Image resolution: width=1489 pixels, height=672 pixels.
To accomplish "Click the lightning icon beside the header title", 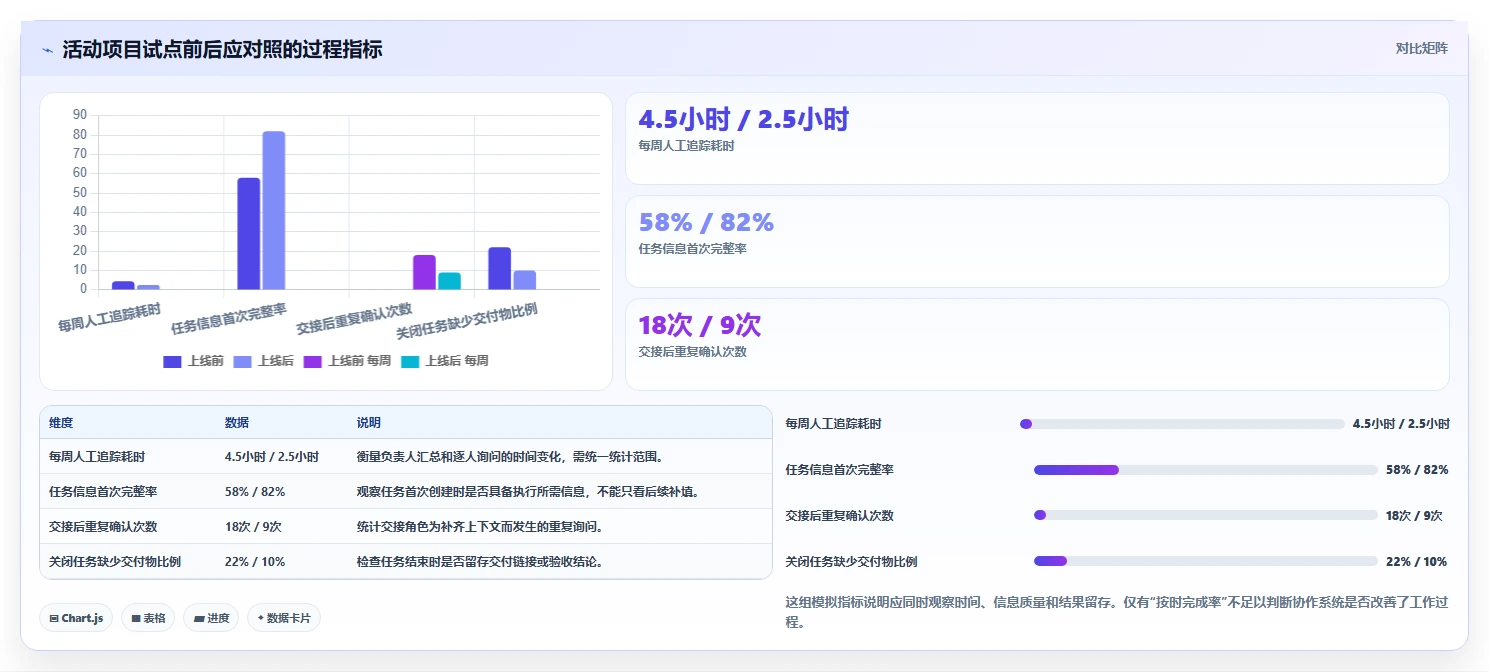I will (x=47, y=50).
